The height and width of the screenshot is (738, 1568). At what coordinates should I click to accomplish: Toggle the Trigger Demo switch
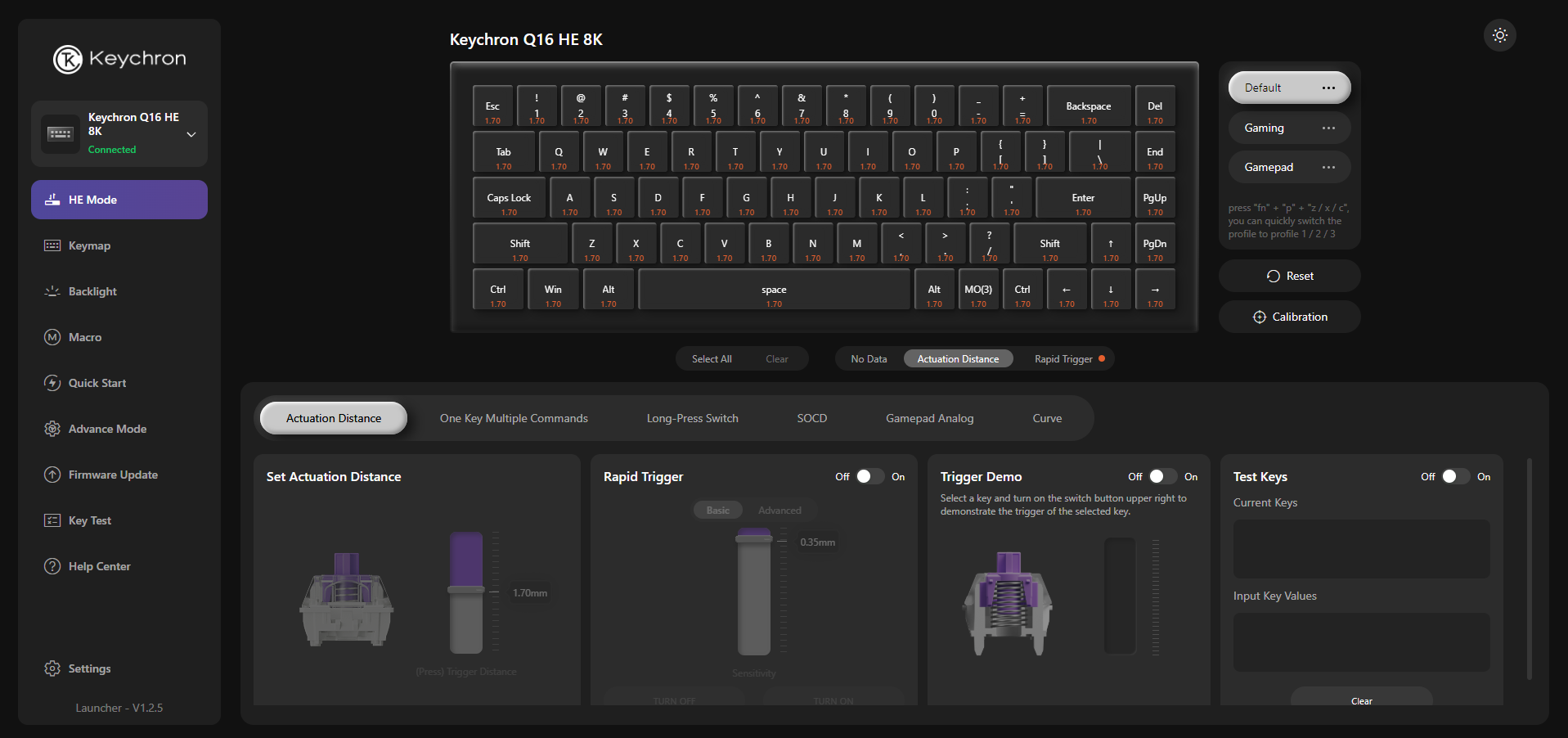pyautogui.click(x=1163, y=476)
